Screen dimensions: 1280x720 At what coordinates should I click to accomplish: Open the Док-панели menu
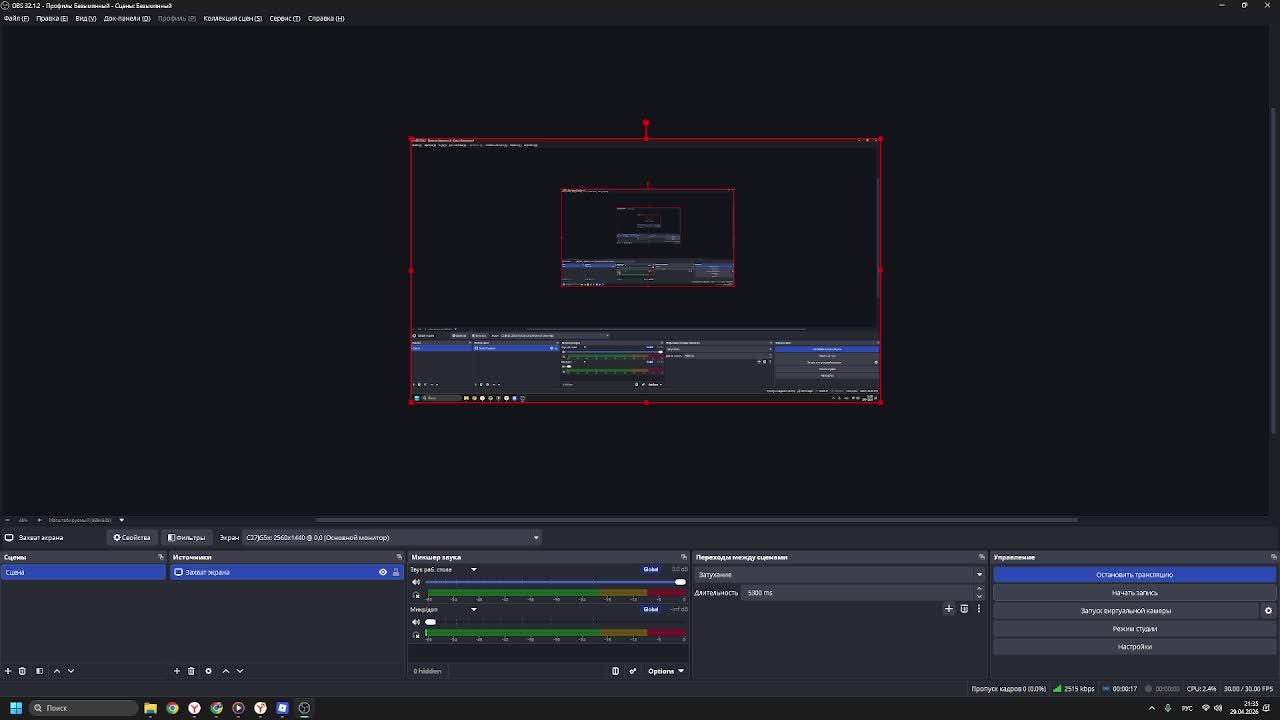click(127, 18)
